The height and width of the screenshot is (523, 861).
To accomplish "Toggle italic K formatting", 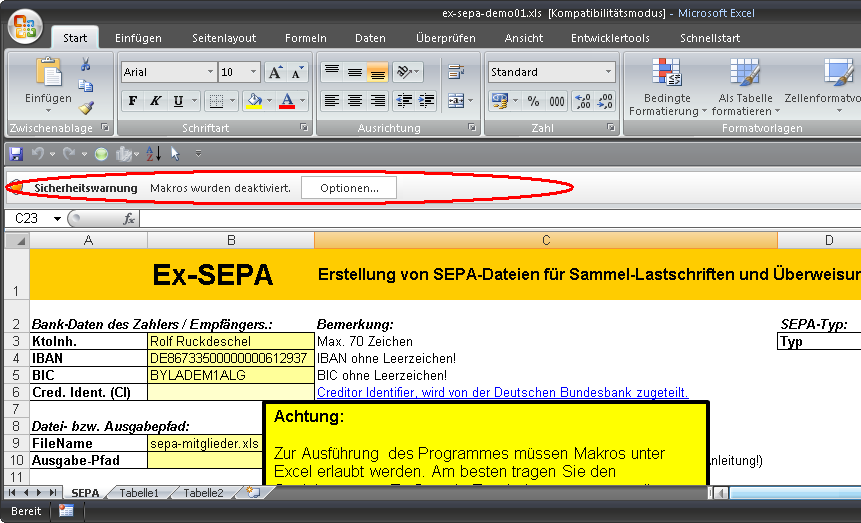I will click(155, 101).
